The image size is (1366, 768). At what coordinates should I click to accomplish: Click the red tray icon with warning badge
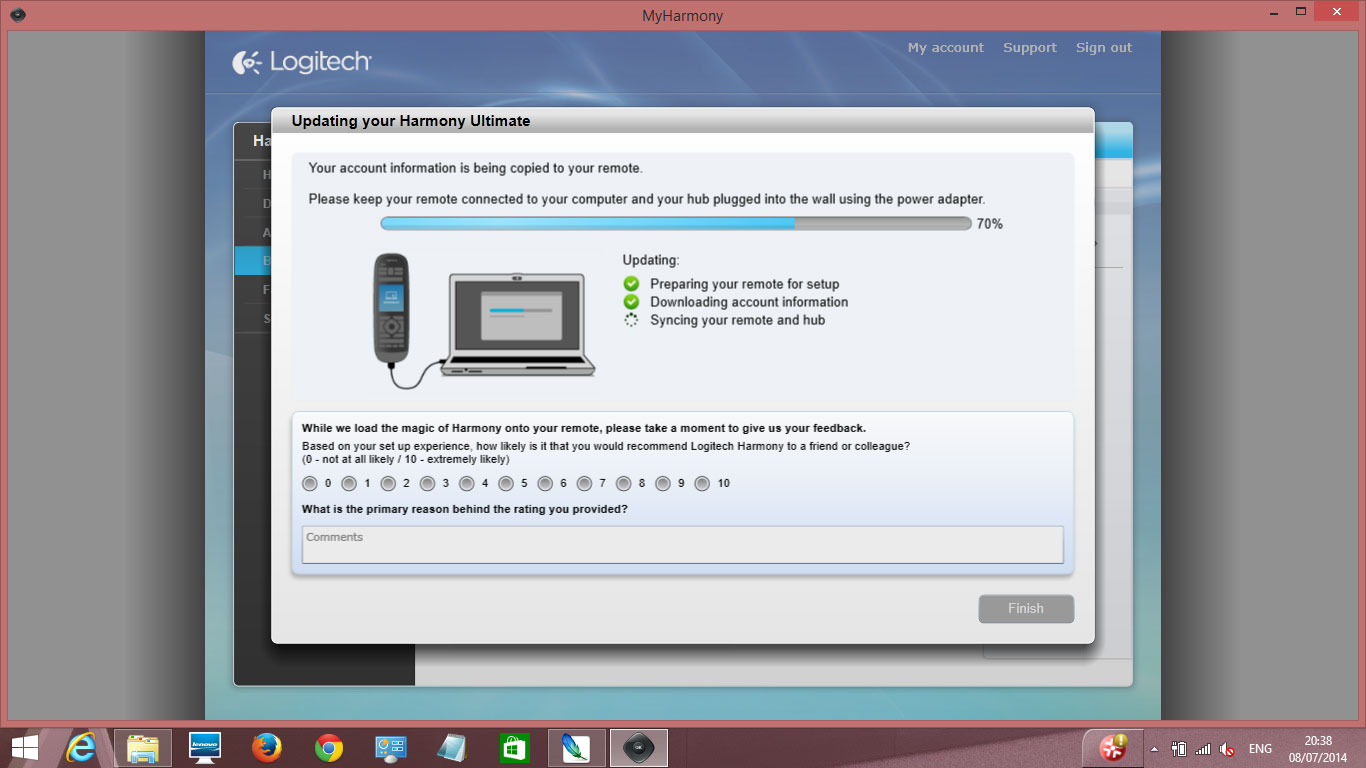pyautogui.click(x=1114, y=748)
